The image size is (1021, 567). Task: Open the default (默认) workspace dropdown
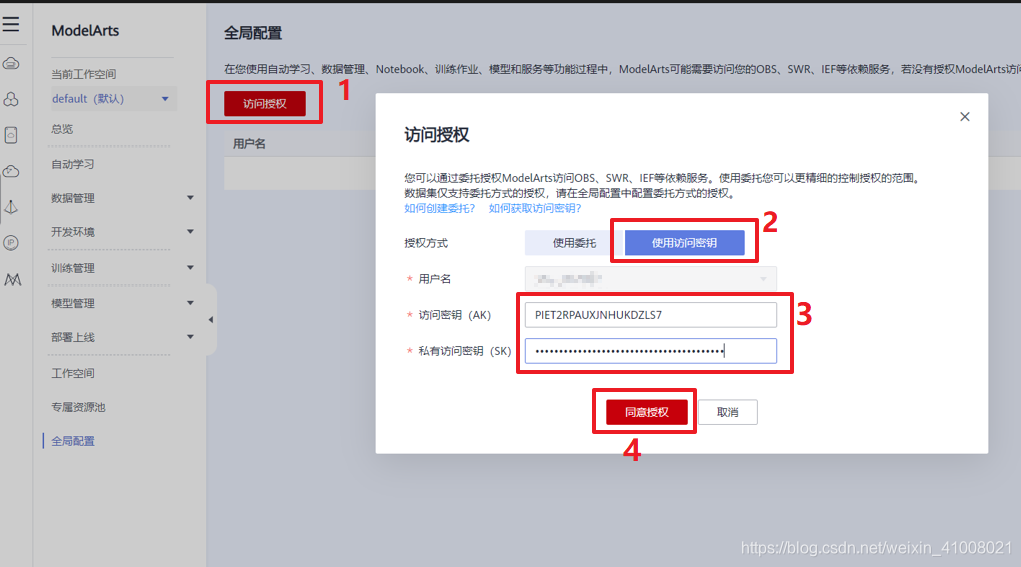[112, 99]
